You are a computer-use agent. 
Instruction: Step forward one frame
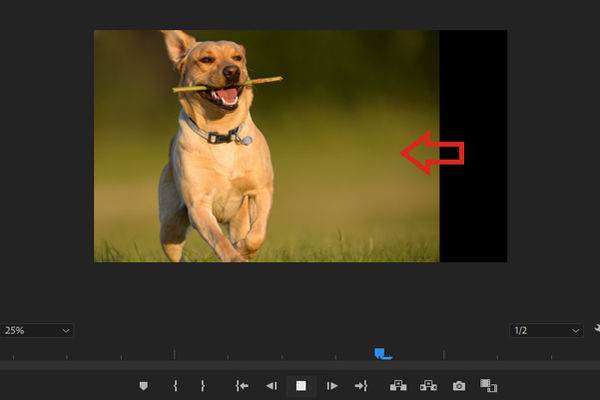[x=331, y=385]
